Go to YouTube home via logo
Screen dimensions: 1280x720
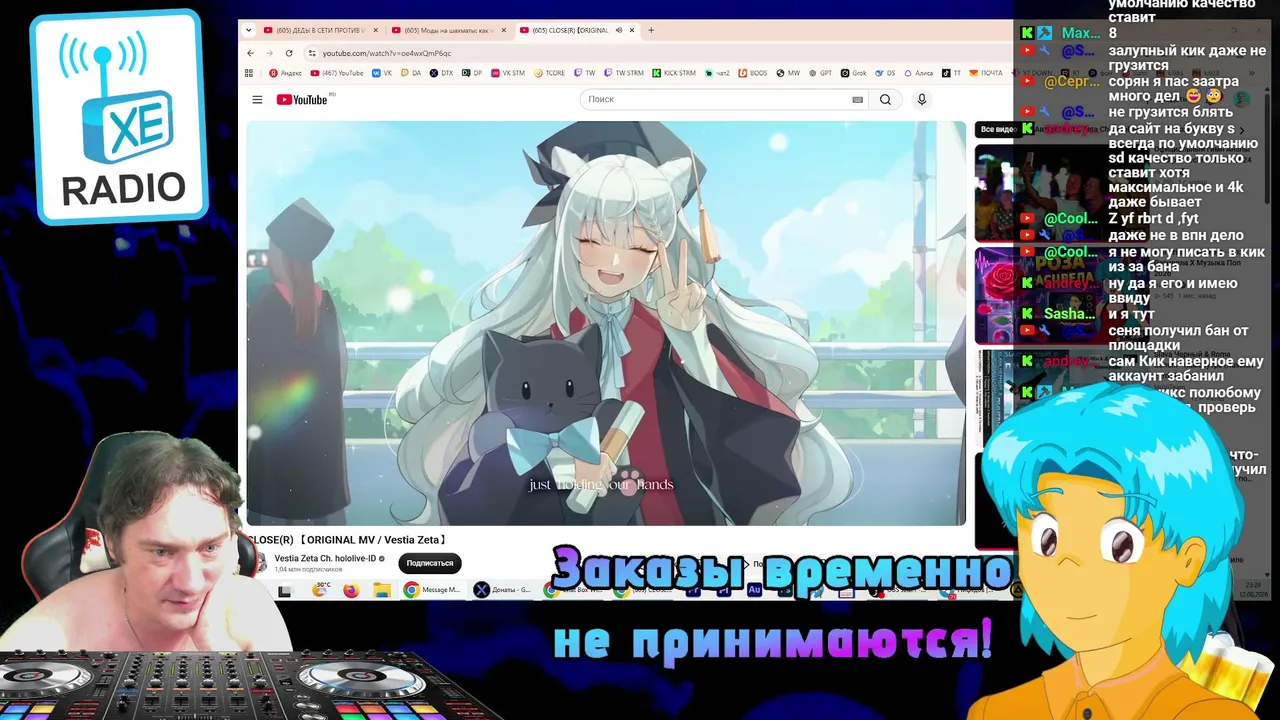[302, 100]
